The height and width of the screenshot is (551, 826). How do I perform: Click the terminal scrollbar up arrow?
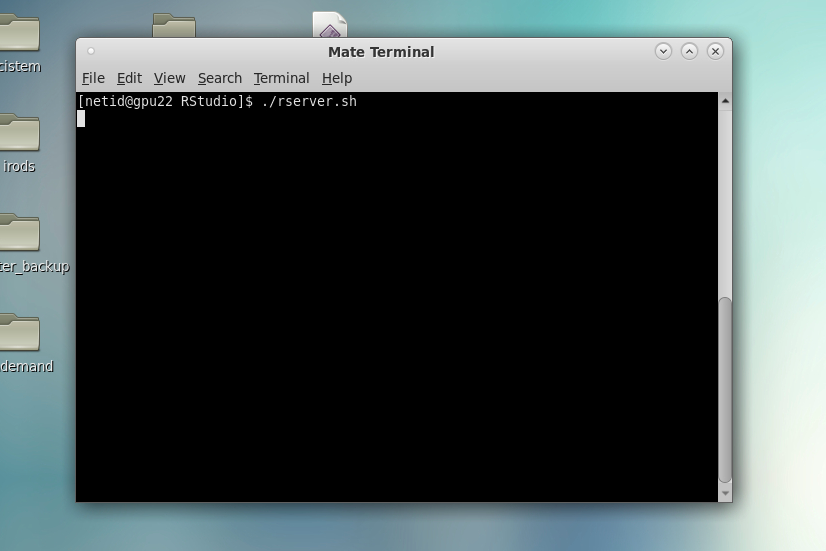pos(725,101)
